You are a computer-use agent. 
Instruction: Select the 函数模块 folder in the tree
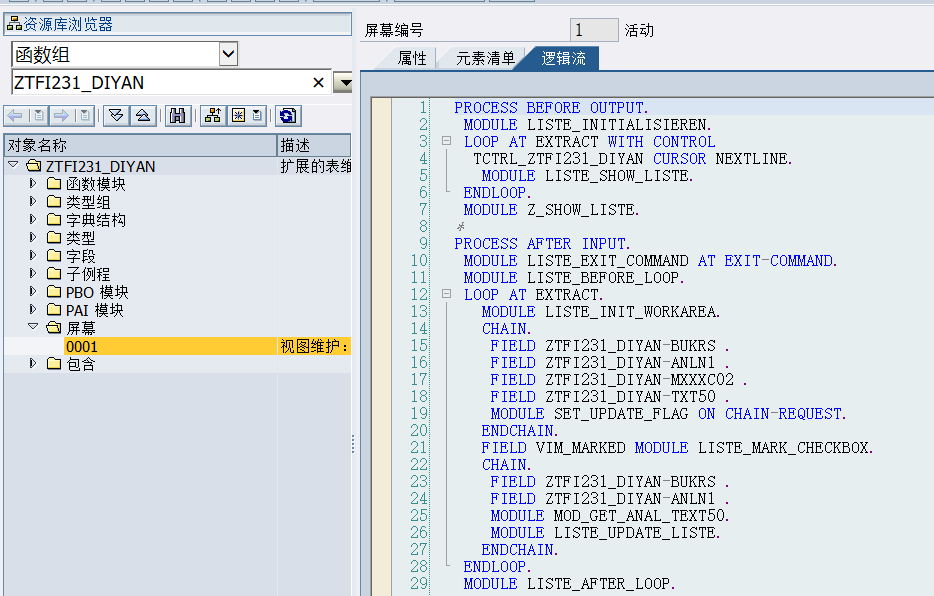tap(92, 183)
